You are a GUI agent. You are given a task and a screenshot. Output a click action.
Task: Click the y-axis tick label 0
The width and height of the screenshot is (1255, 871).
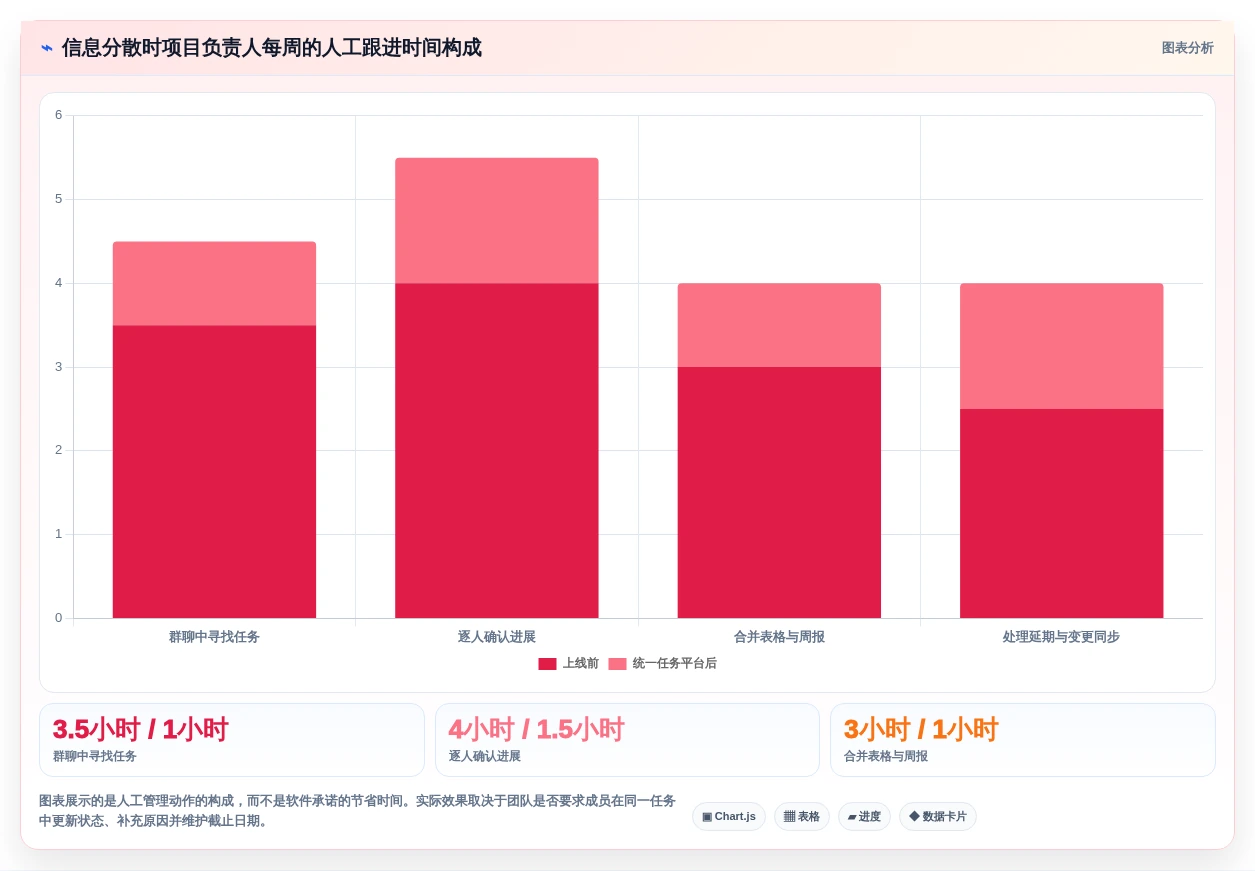(x=58, y=618)
